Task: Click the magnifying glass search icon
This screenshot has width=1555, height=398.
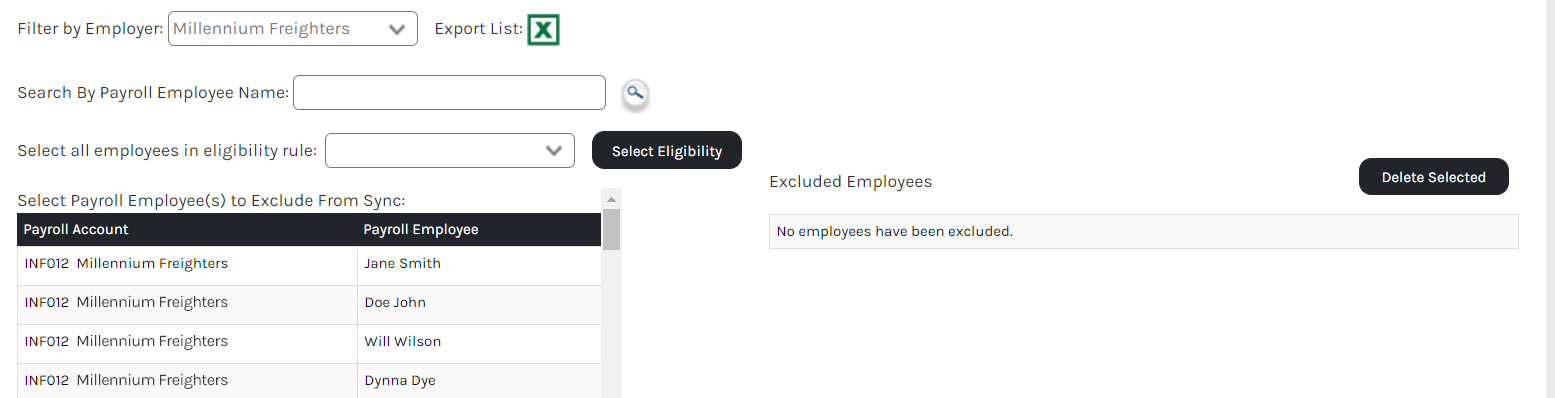Action: (635, 94)
